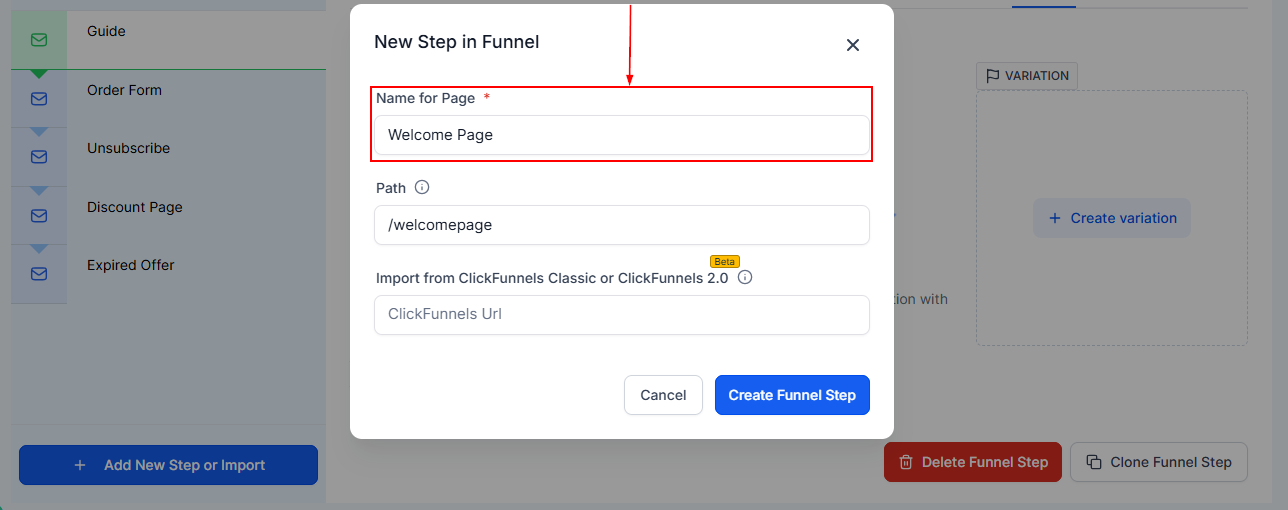The height and width of the screenshot is (510, 1288).
Task: Click Add New Step or Import
Action: [x=168, y=465]
